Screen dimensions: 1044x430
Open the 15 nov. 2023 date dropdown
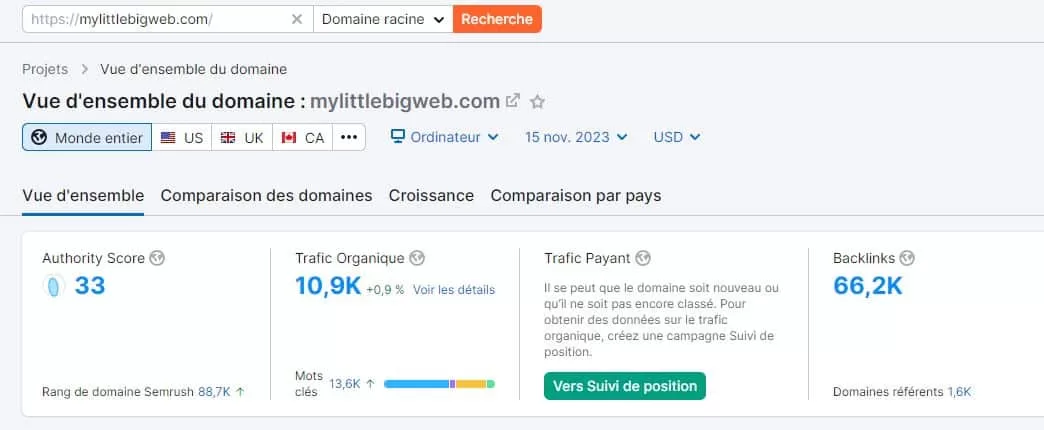(576, 137)
